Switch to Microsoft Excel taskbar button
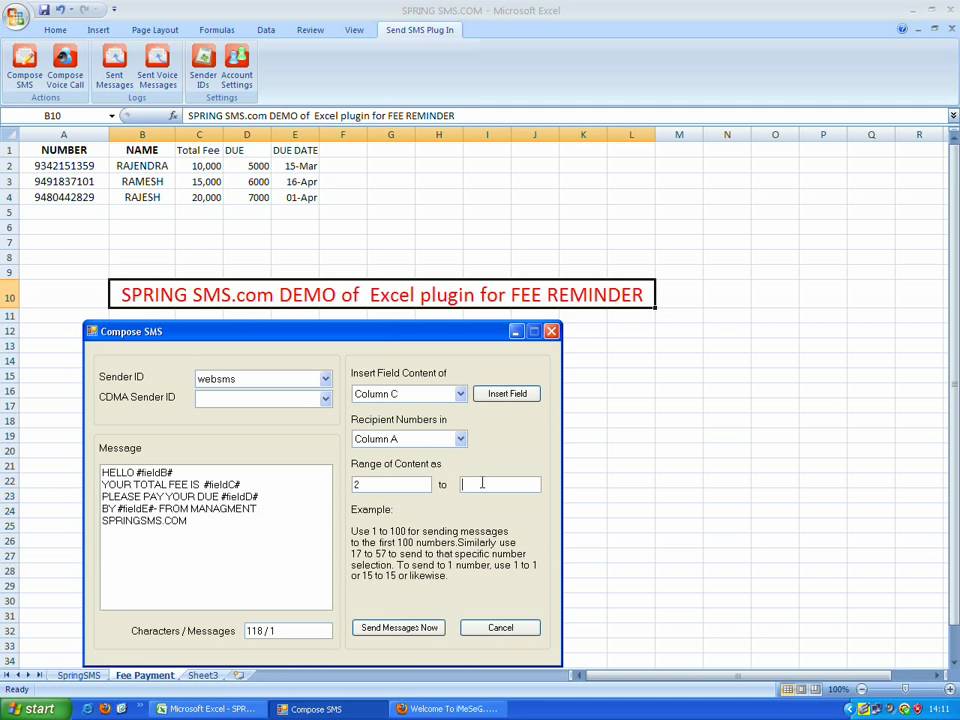Image resolution: width=960 pixels, height=720 pixels. click(x=206, y=709)
